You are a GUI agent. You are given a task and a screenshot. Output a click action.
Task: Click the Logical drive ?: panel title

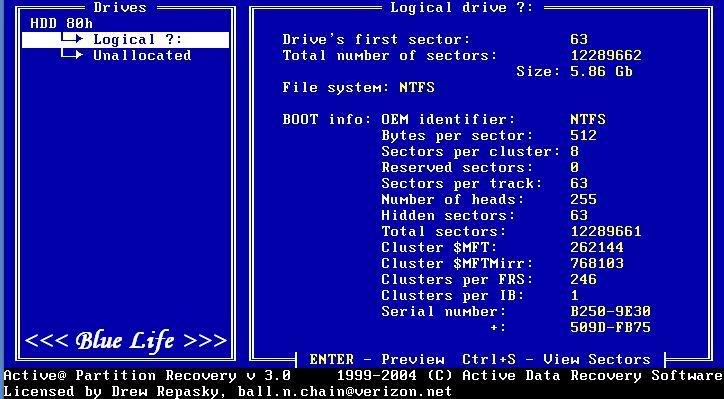point(462,7)
